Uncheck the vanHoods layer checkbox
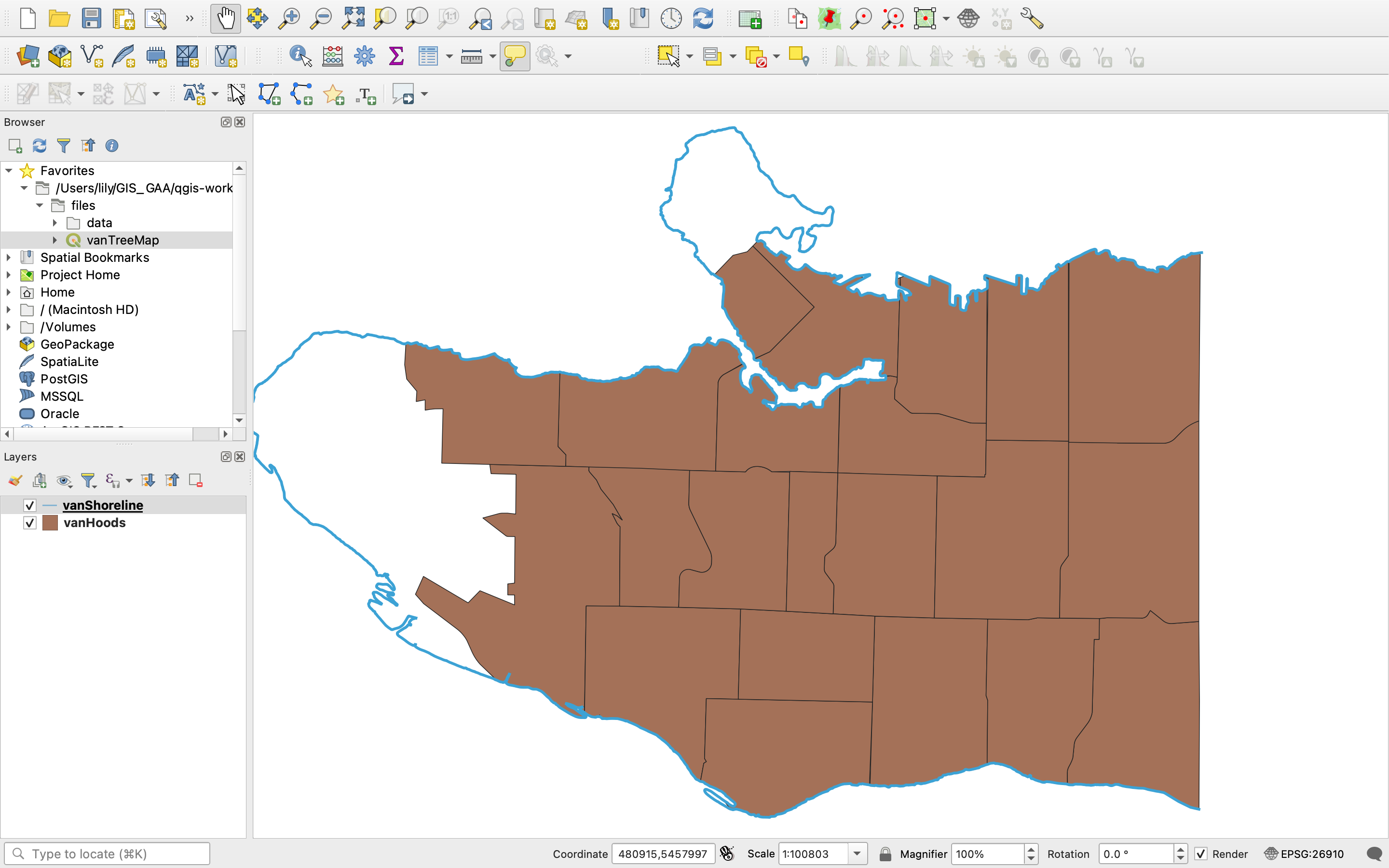This screenshot has width=1389, height=868. [30, 523]
